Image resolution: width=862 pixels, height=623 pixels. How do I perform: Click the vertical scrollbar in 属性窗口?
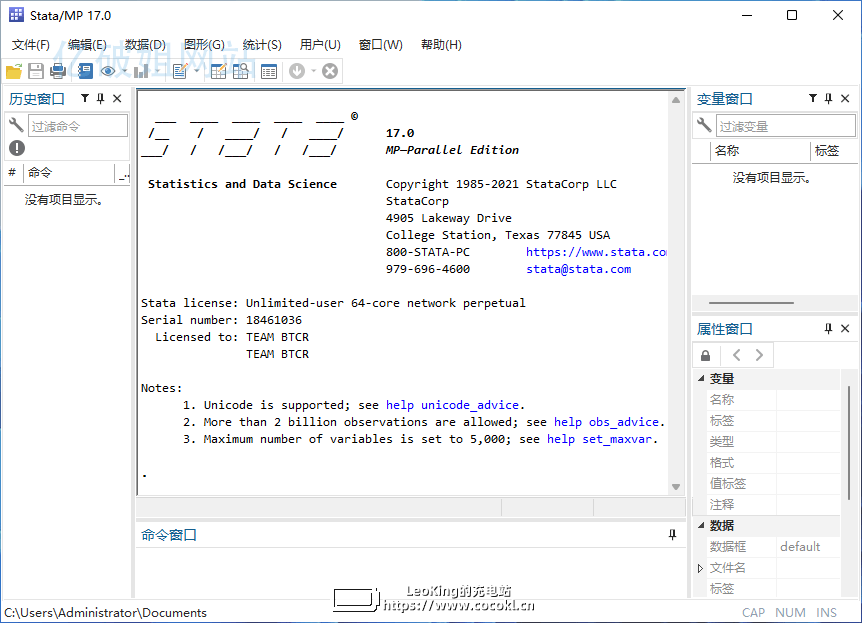coord(849,443)
